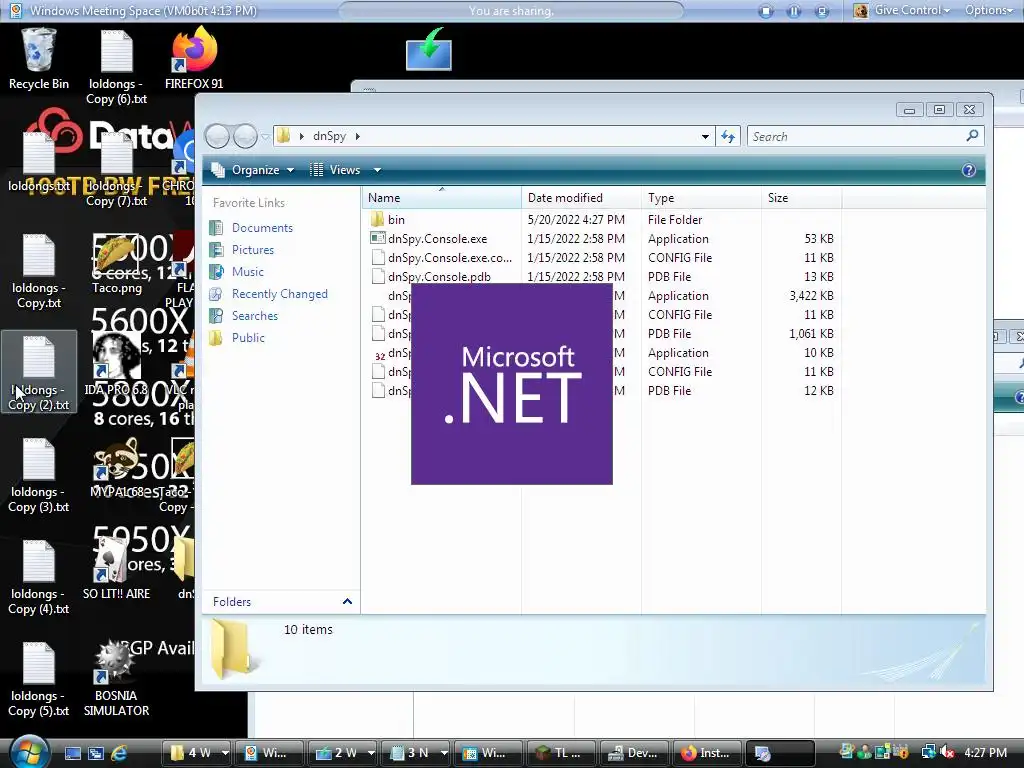Click the show desktop sharing monitor icon
Screen dimensions: 1024x768
[x=822, y=11]
